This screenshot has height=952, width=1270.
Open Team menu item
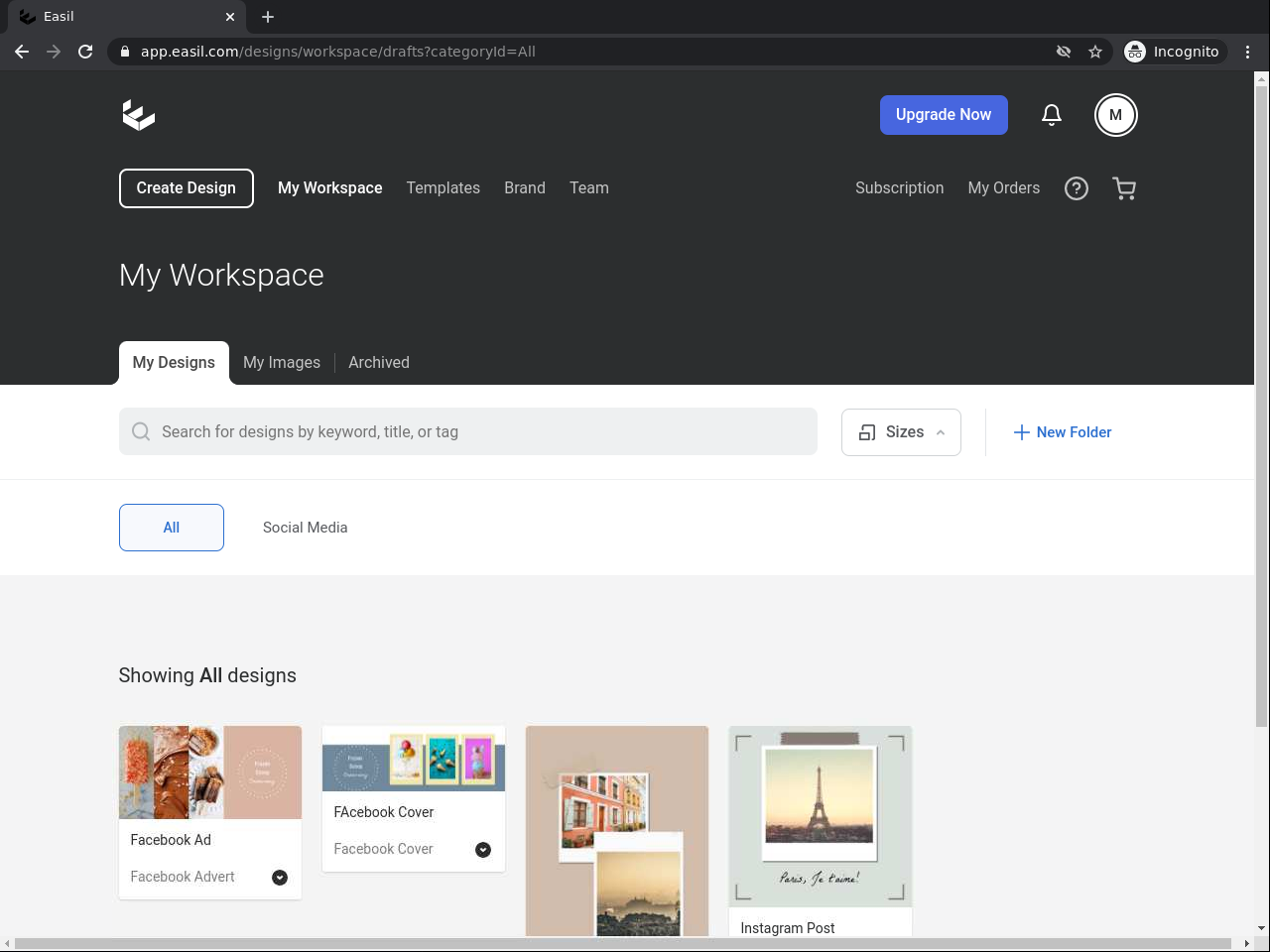(x=589, y=188)
